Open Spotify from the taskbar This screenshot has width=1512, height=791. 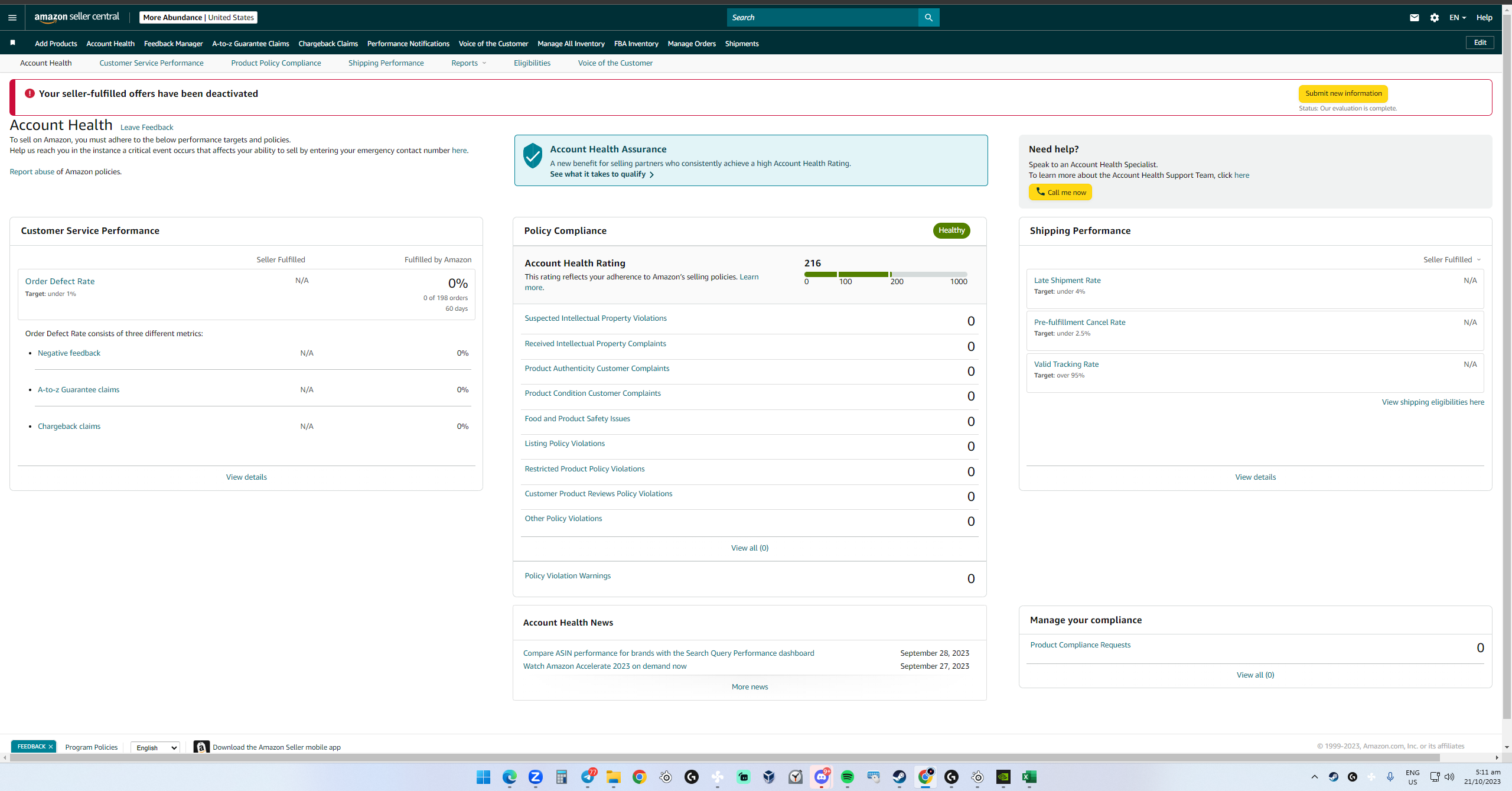click(x=848, y=777)
